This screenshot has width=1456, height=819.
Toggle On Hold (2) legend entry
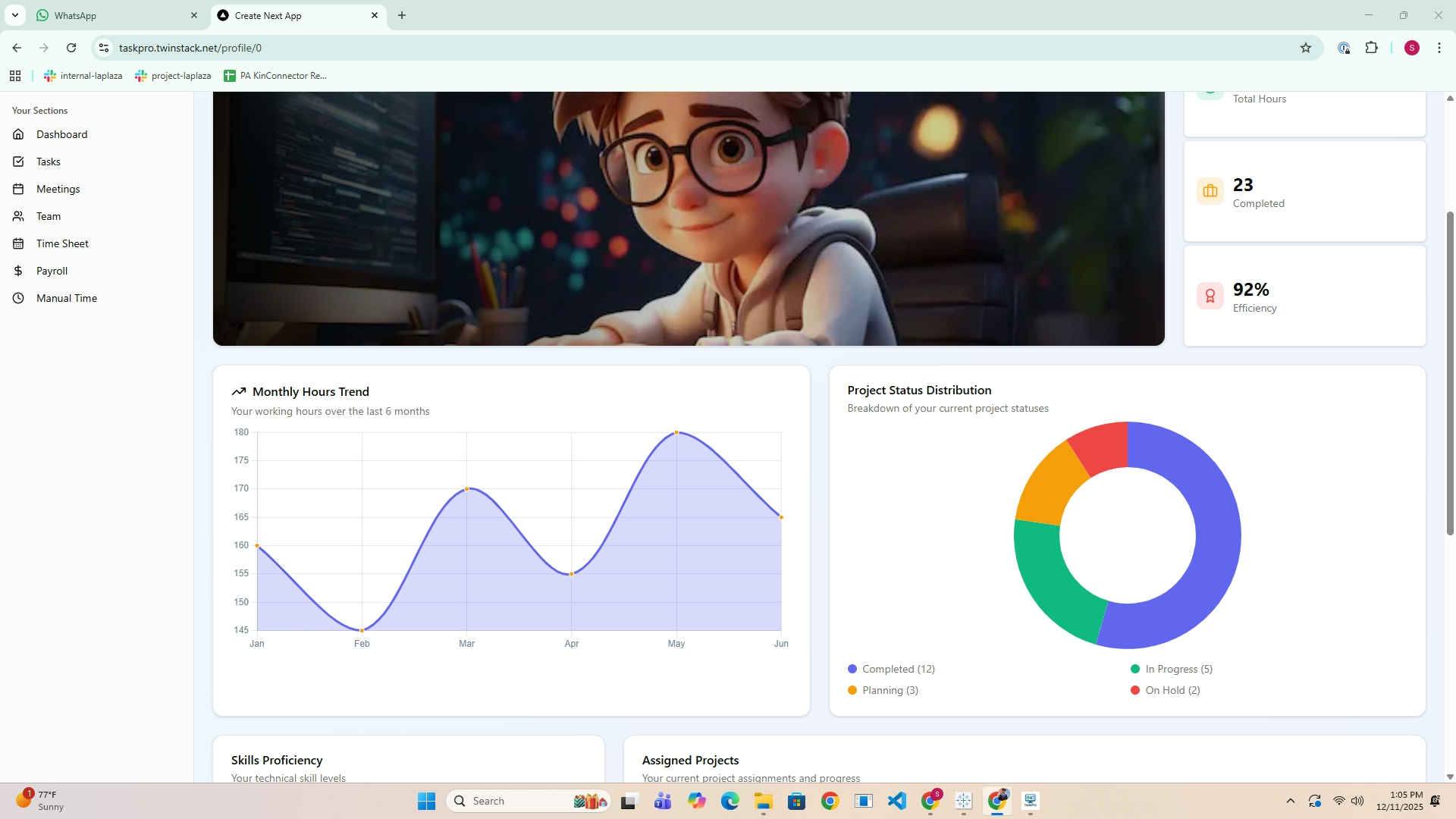1166,690
